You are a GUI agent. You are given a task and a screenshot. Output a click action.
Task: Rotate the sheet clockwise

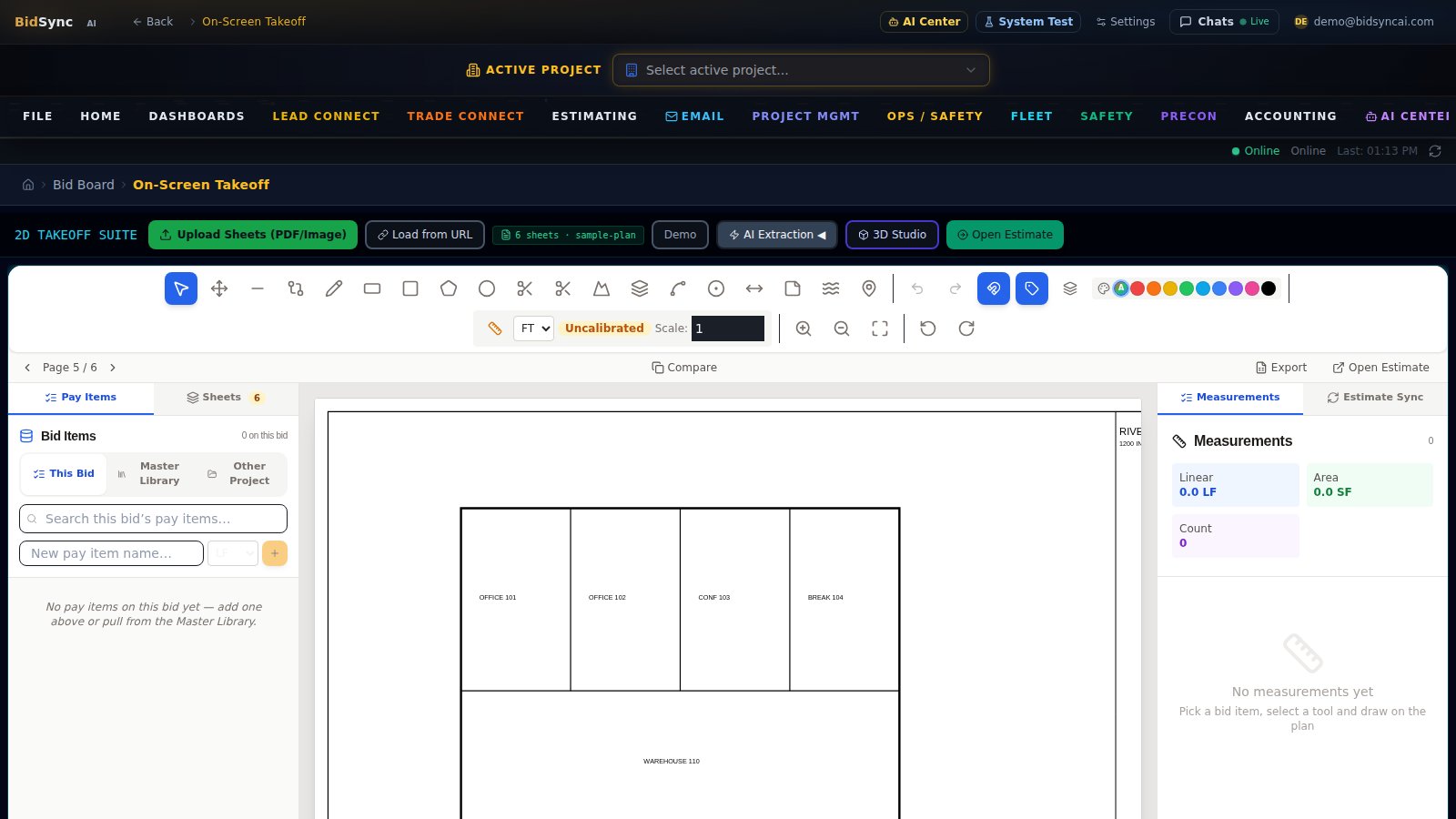tap(966, 329)
